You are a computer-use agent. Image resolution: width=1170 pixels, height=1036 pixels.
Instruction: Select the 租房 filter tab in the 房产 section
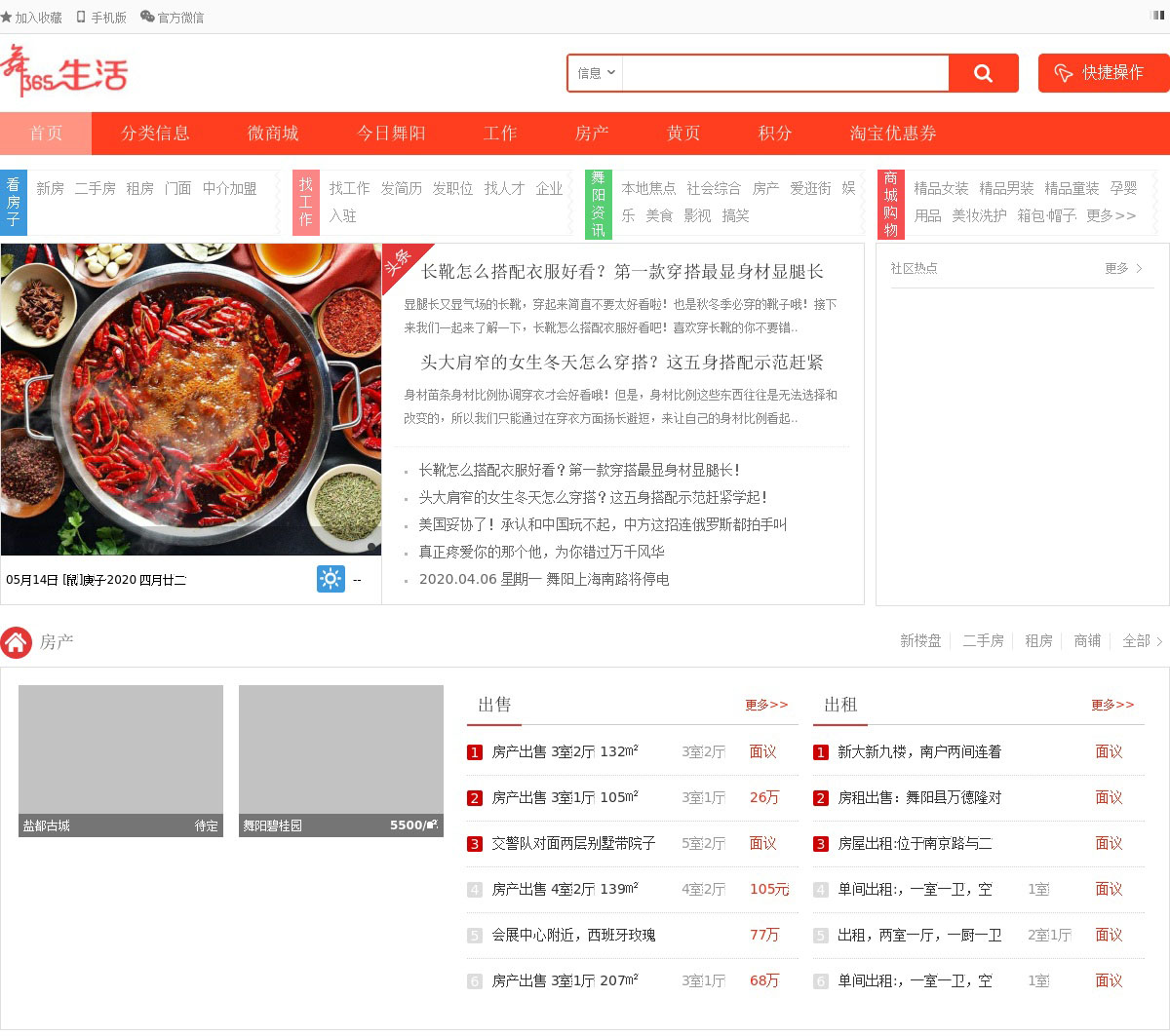1038,640
